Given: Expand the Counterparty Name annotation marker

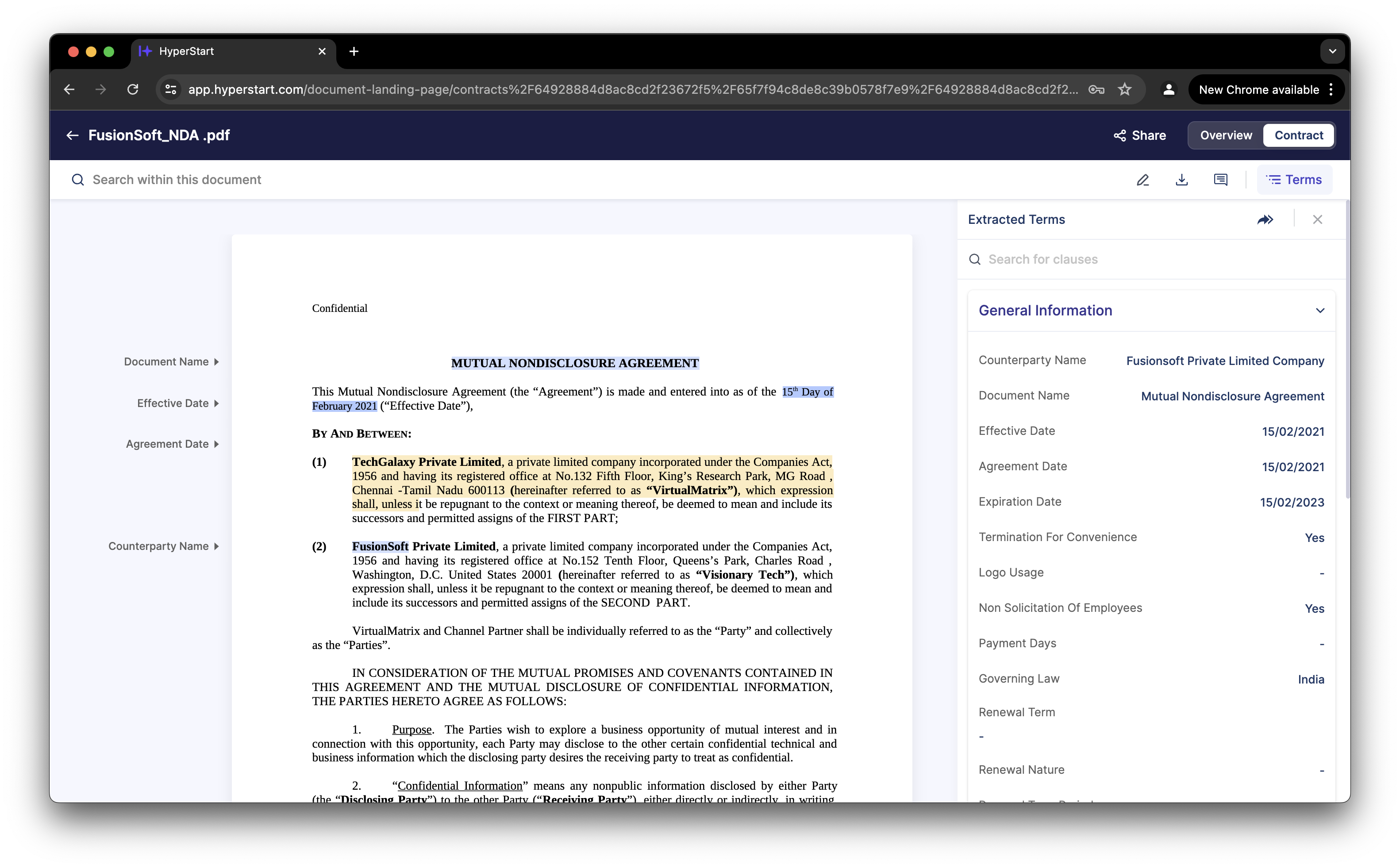Looking at the screenshot, I should coord(216,546).
